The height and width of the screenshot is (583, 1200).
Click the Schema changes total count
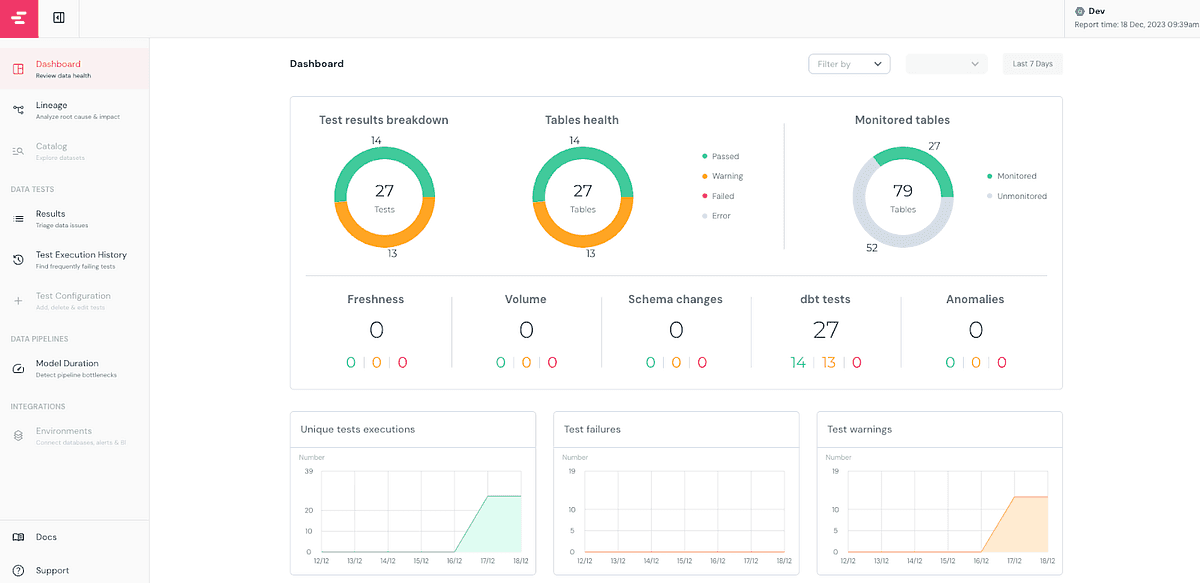tap(676, 330)
